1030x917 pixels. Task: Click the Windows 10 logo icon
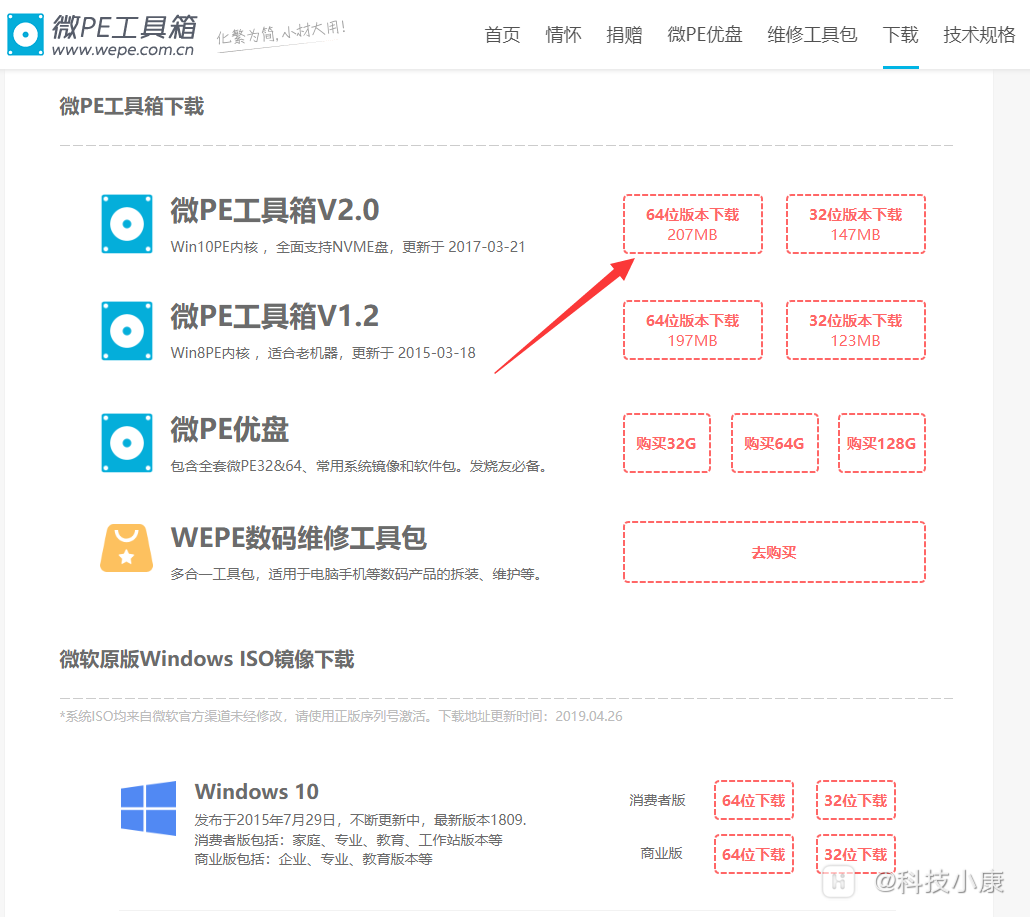(148, 808)
